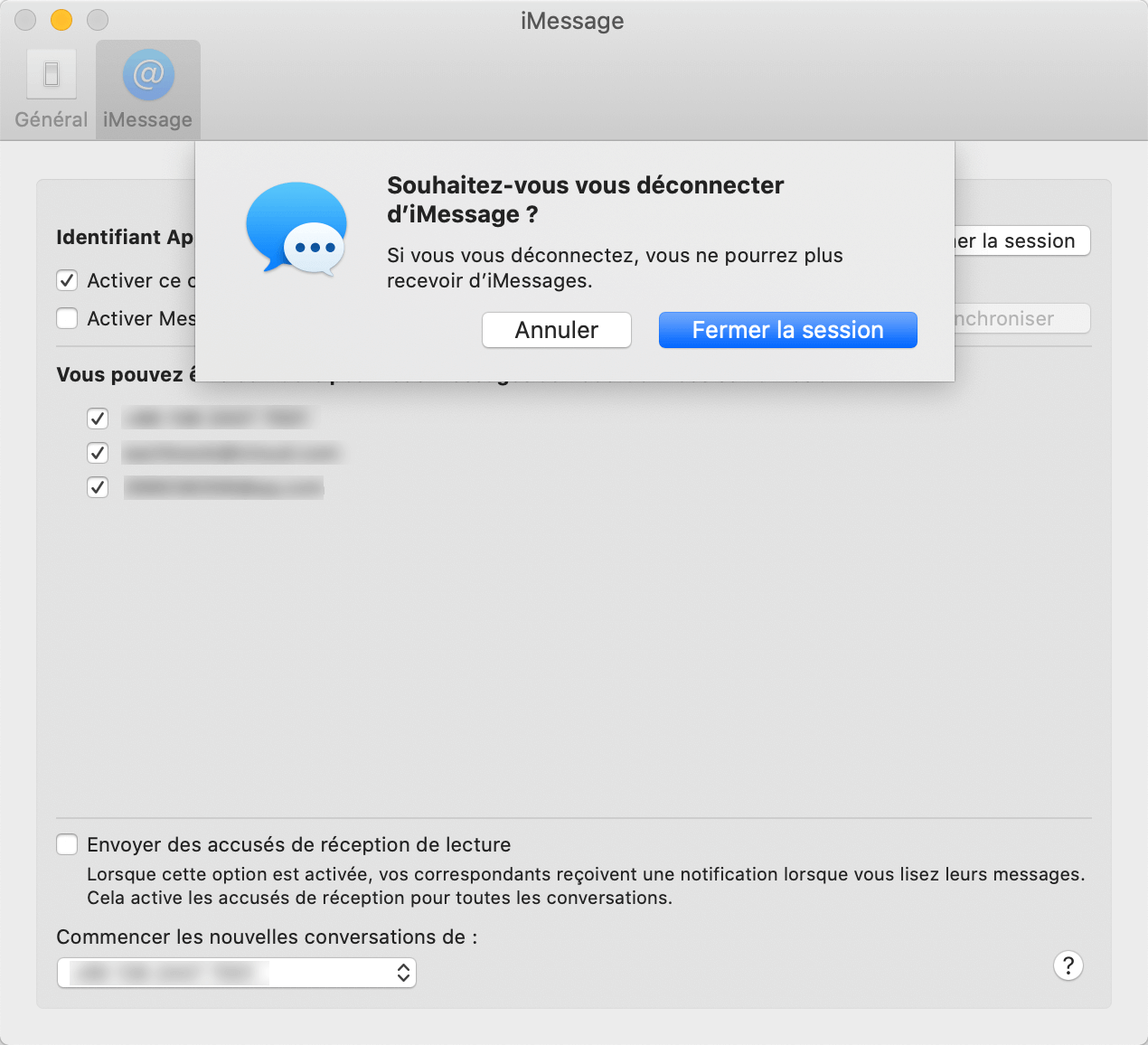
Task: Click 'Si vous vous déconnectez' dialog message
Action: [x=615, y=268]
